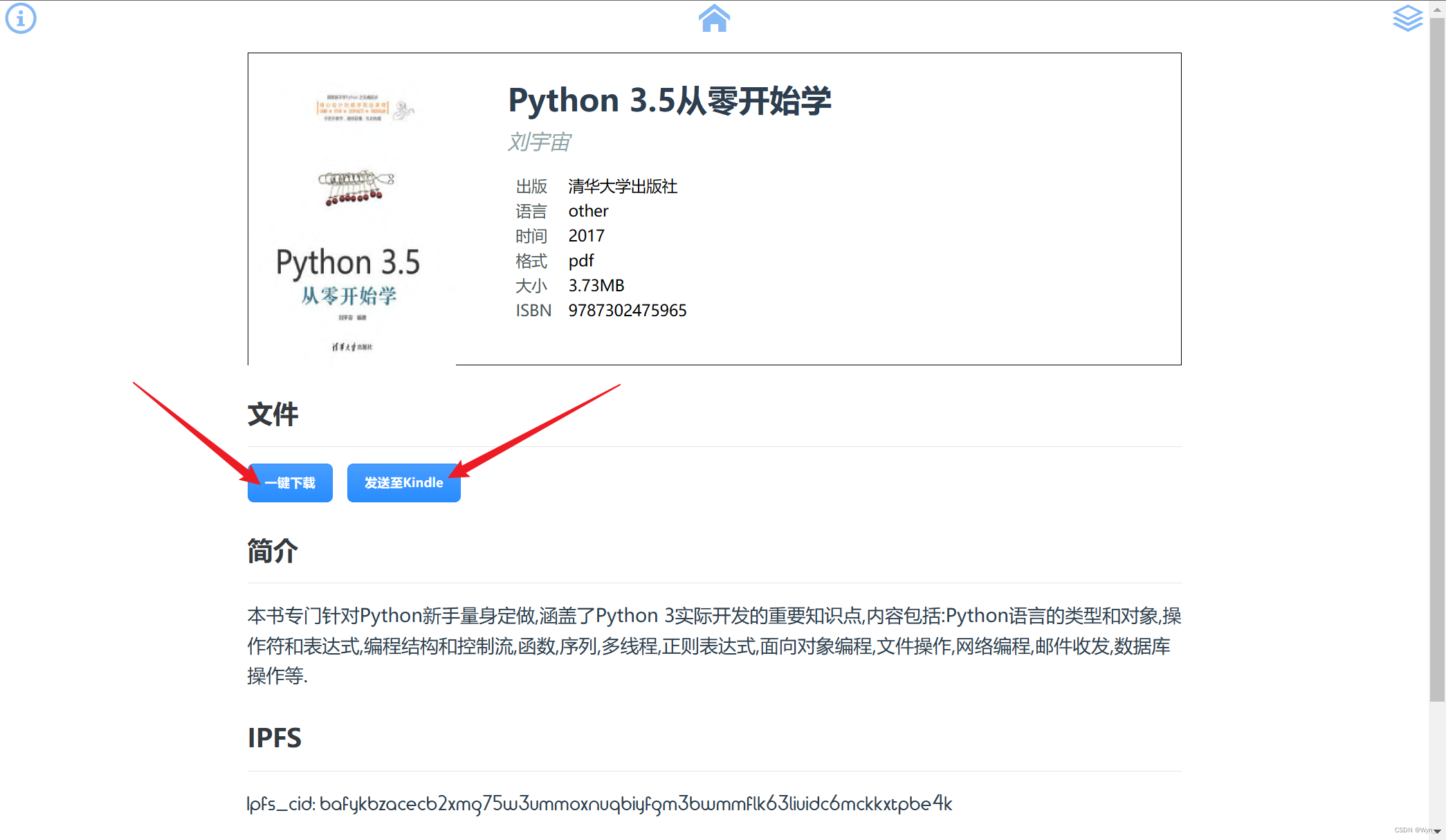Click the 文件 section heading

coord(273,414)
